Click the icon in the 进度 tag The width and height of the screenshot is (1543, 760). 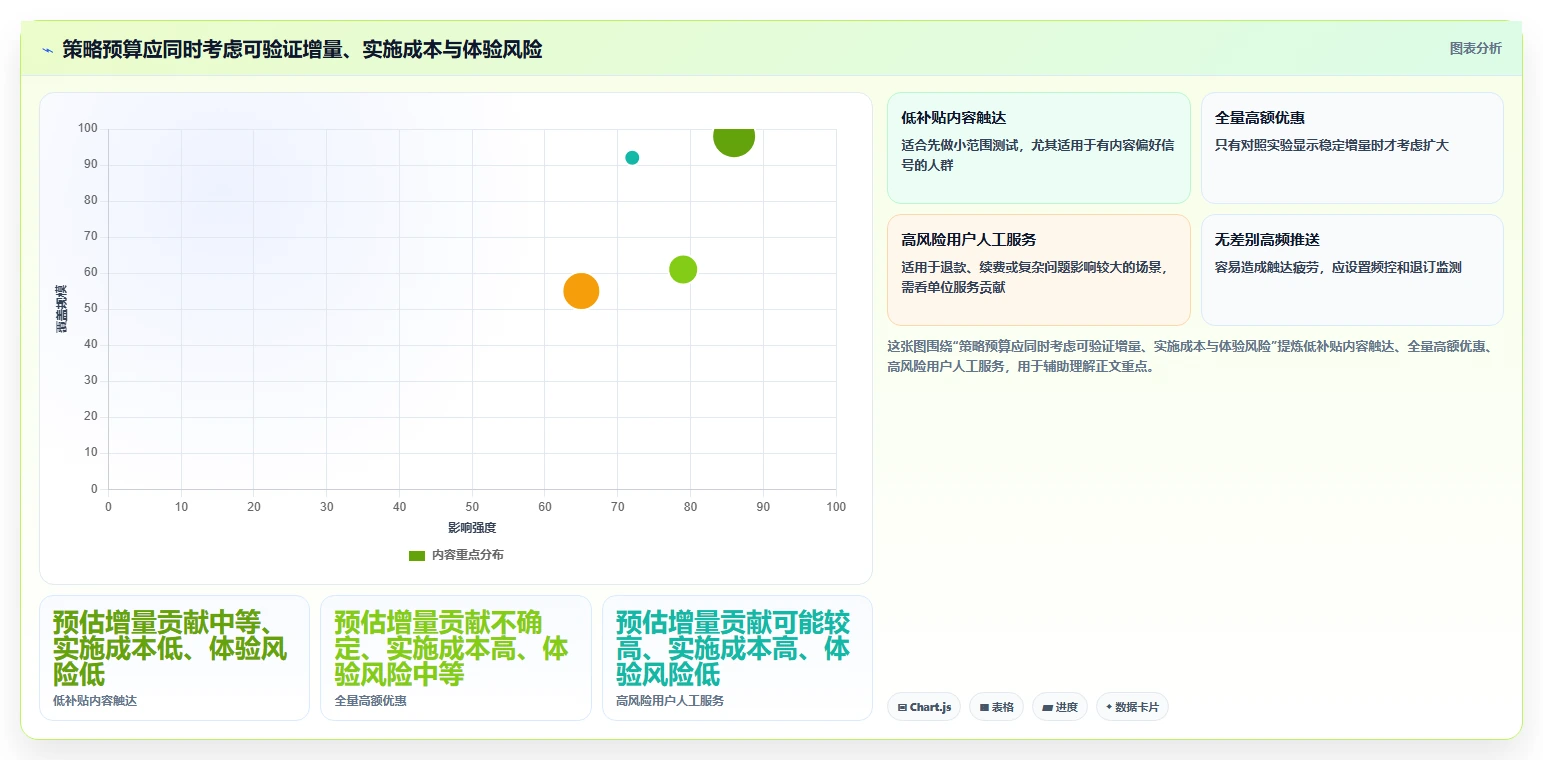coord(1047,708)
